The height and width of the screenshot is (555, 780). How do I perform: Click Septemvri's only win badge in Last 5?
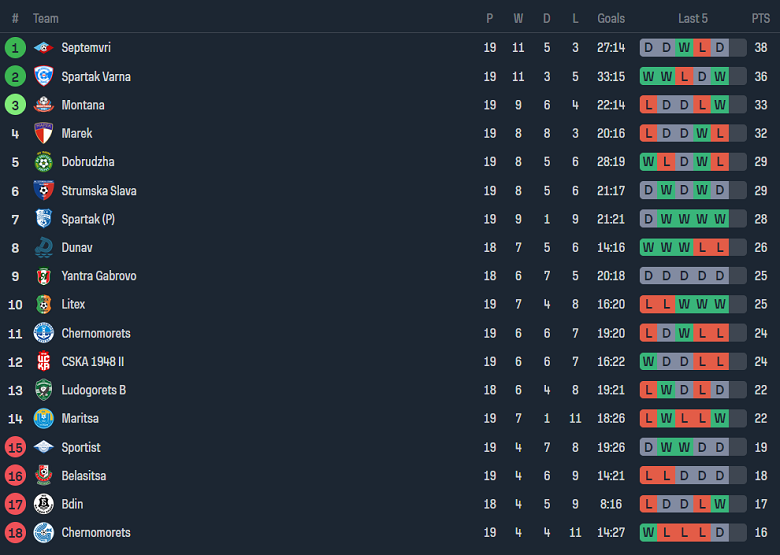click(x=684, y=48)
